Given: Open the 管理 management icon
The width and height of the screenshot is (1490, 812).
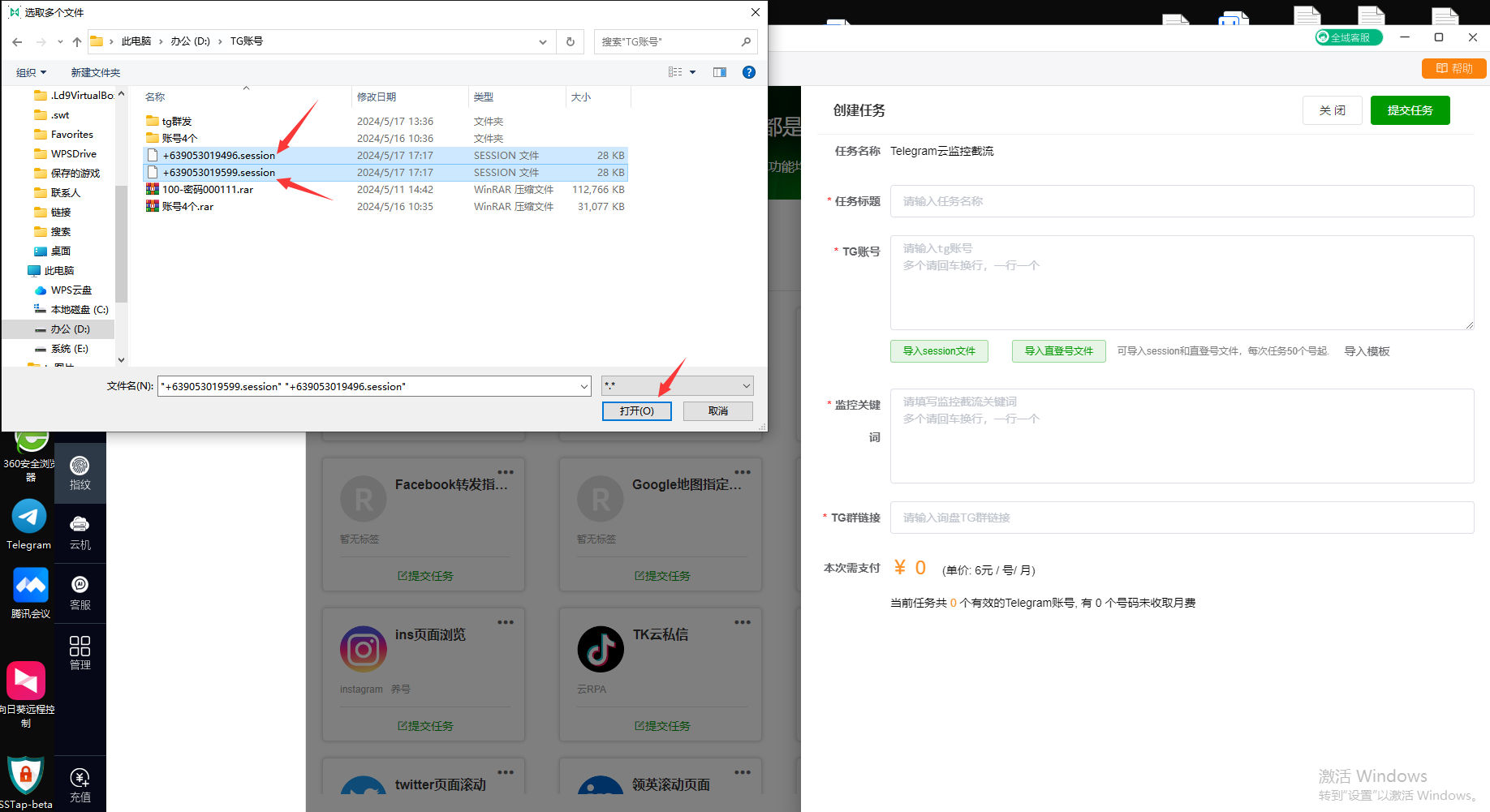Looking at the screenshot, I should coord(80,649).
